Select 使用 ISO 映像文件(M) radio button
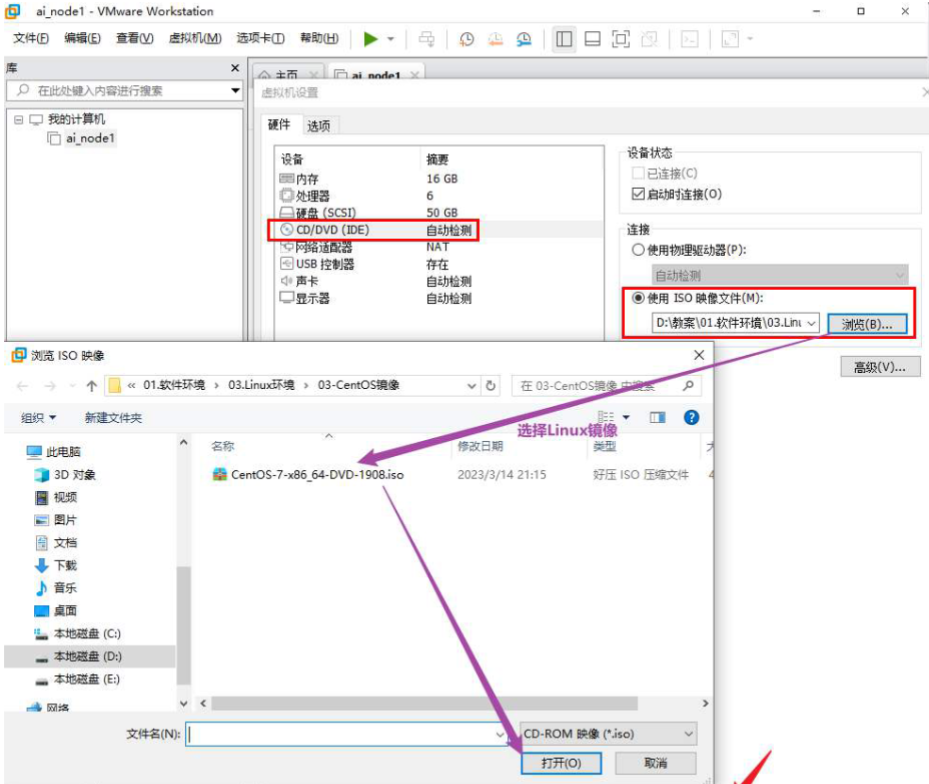 pyautogui.click(x=638, y=298)
